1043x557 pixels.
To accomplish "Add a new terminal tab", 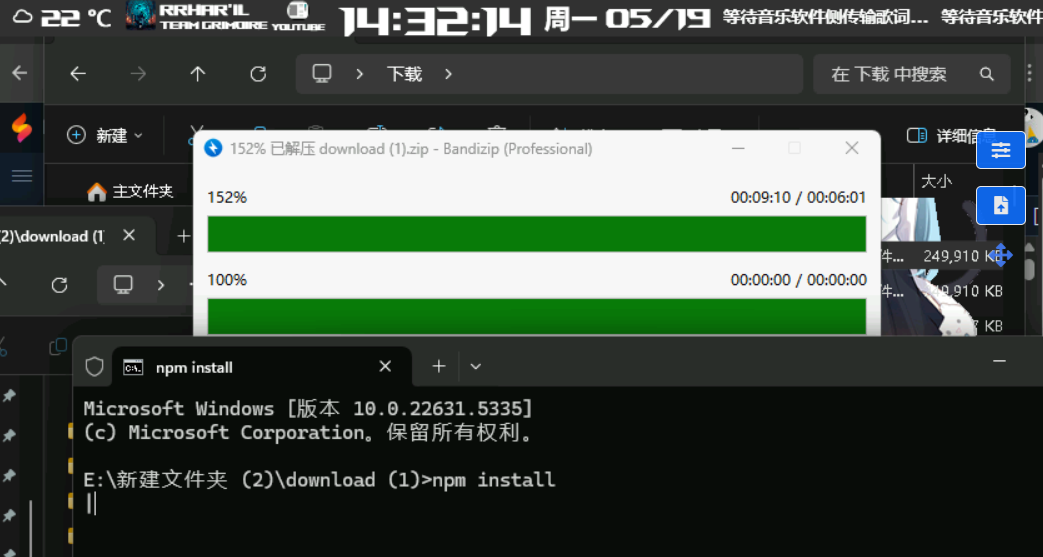I will click(x=438, y=367).
